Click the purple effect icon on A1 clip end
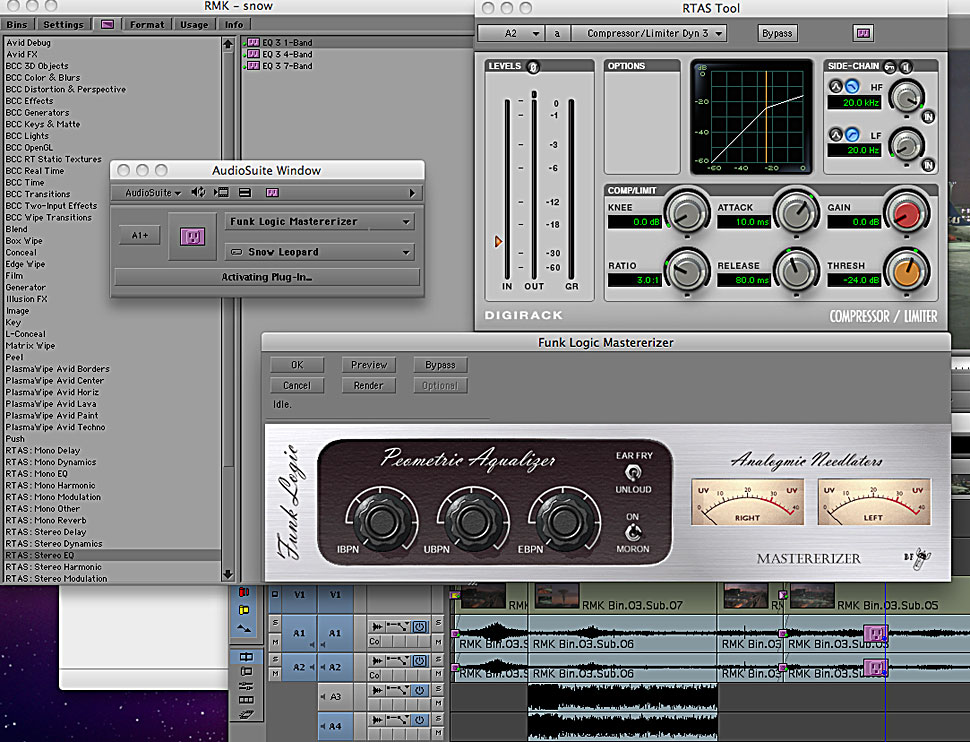This screenshot has height=742, width=970. pos(874,633)
